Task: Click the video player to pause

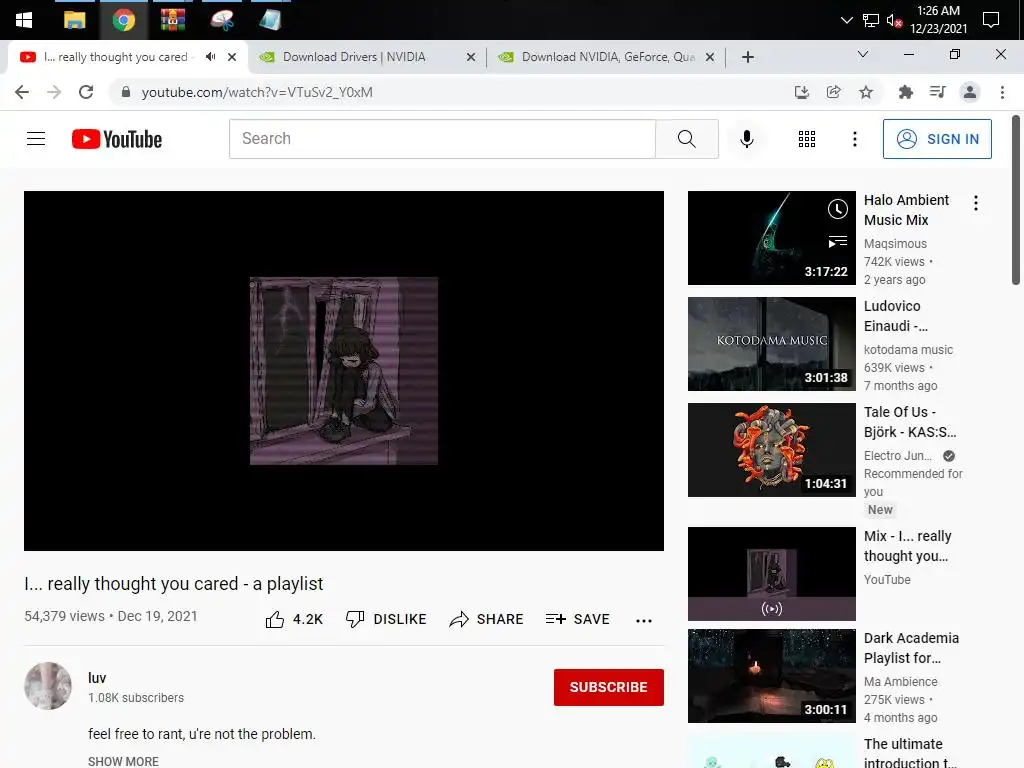Action: click(x=344, y=370)
